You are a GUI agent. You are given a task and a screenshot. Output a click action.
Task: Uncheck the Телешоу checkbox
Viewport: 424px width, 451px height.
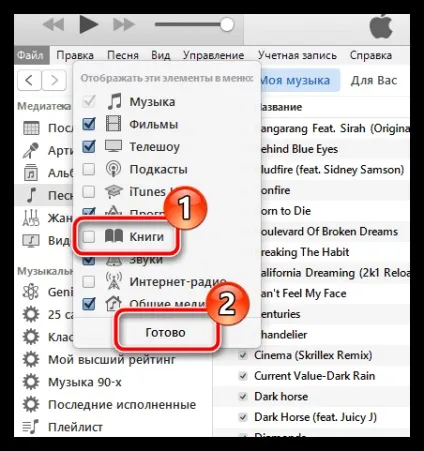(89, 146)
